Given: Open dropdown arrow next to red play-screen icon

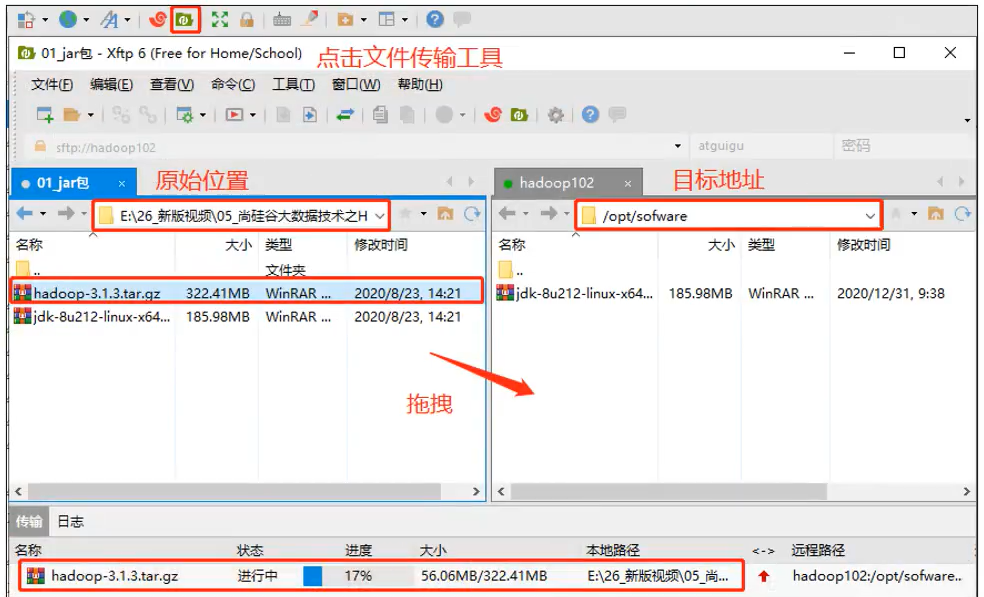Looking at the screenshot, I should [252, 115].
